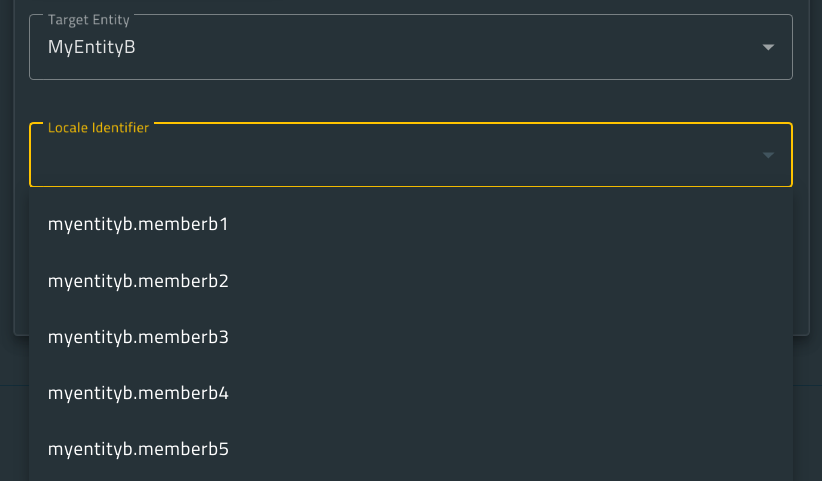Dismiss the list via gap between the fields

tap(410, 101)
